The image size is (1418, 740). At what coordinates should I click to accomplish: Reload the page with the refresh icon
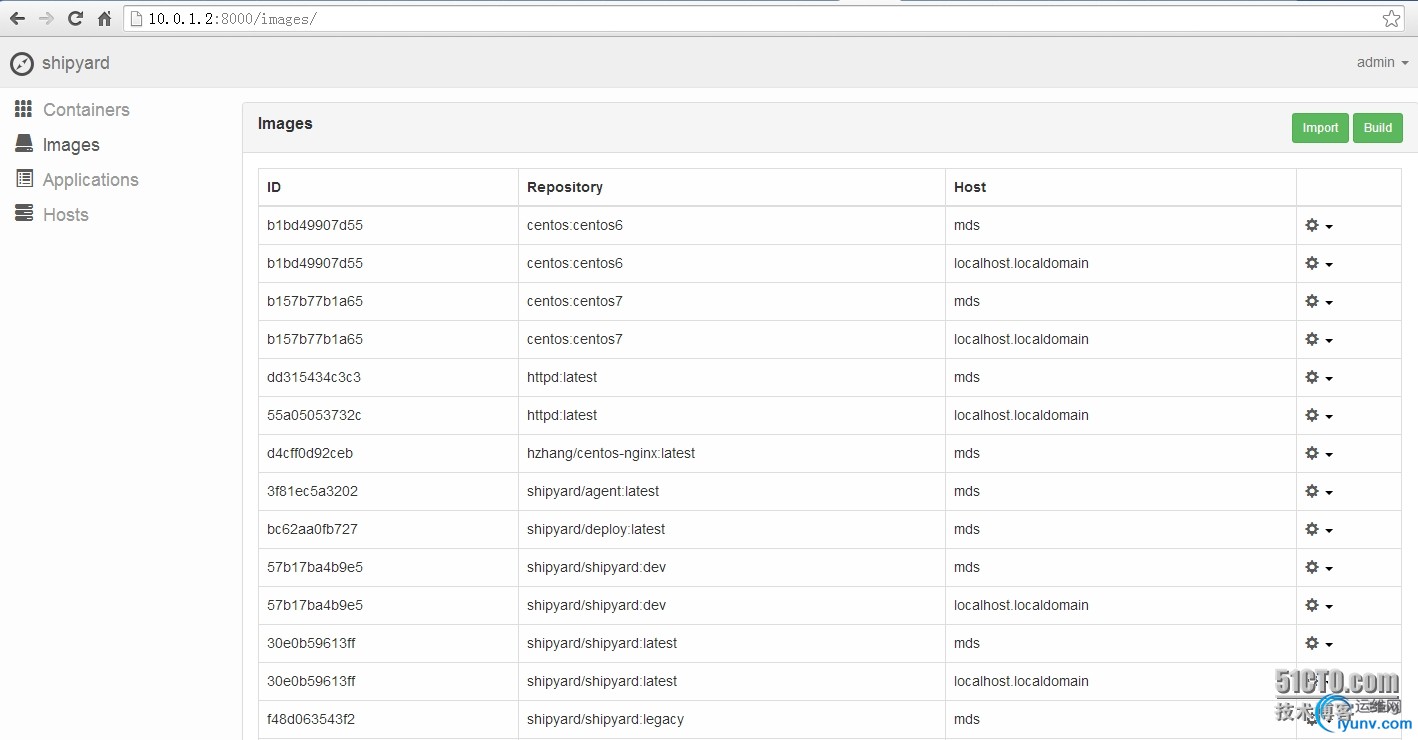click(75, 18)
